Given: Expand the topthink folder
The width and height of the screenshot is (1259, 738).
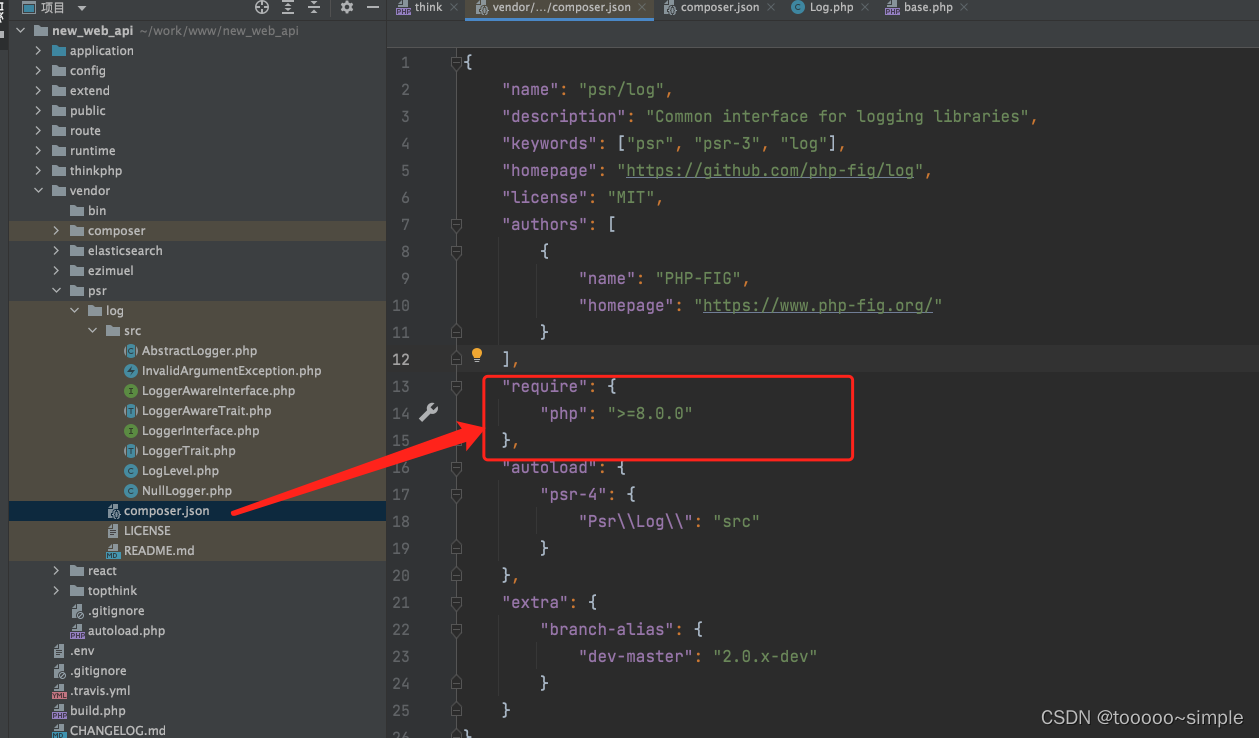Looking at the screenshot, I should point(57,591).
